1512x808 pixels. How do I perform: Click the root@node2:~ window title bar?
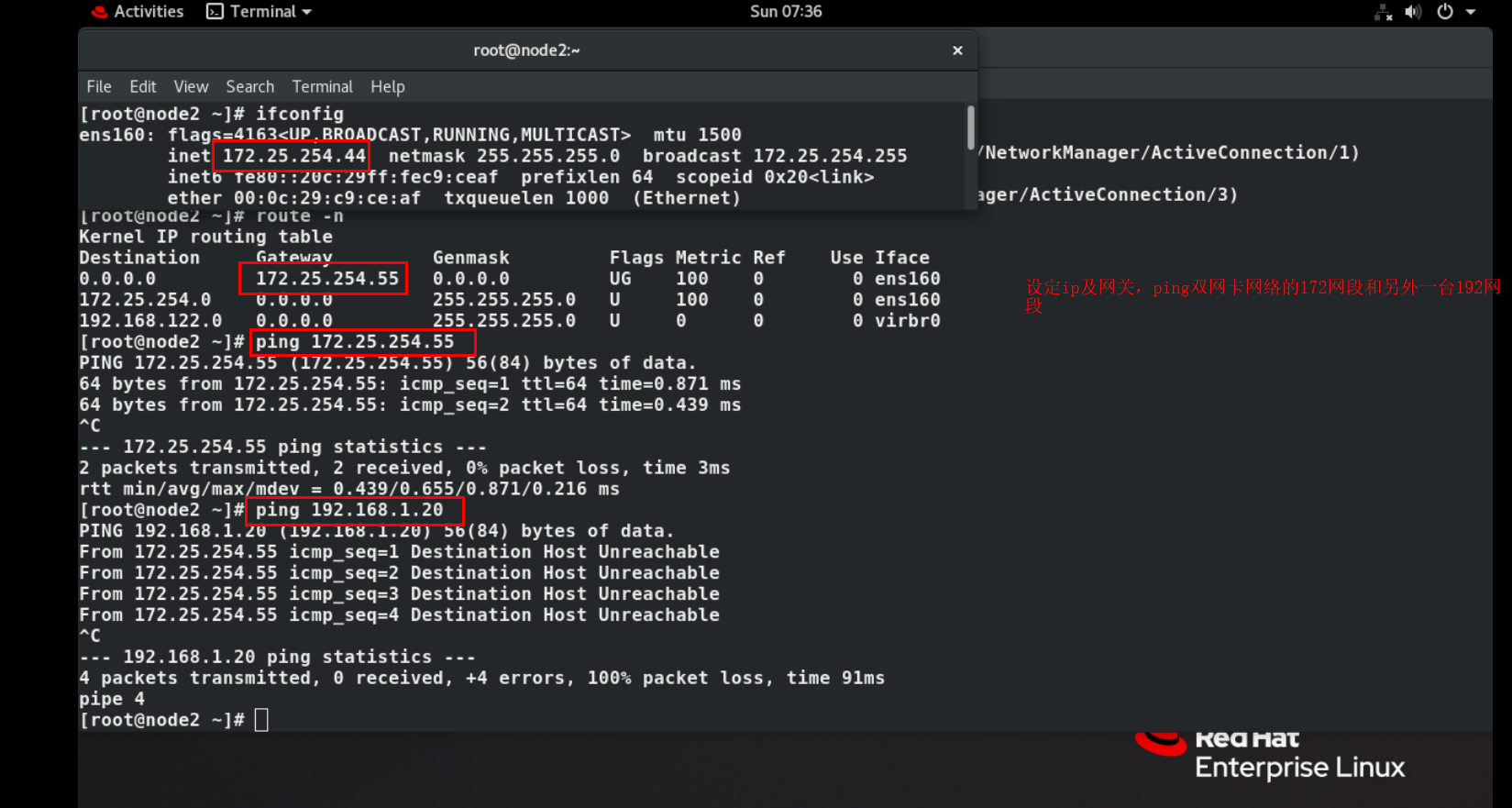pos(526,50)
